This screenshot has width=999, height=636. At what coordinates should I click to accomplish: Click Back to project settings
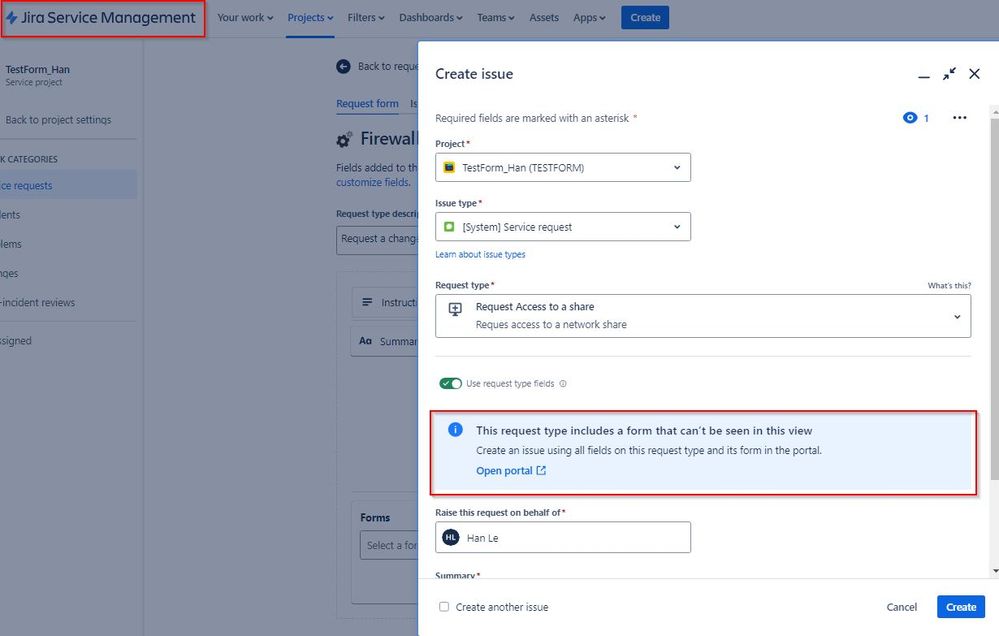58,120
